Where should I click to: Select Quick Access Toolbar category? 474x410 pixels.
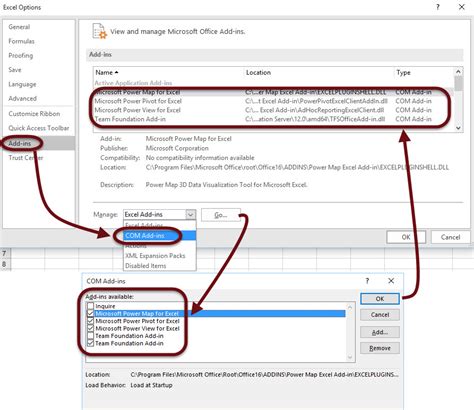(39, 128)
